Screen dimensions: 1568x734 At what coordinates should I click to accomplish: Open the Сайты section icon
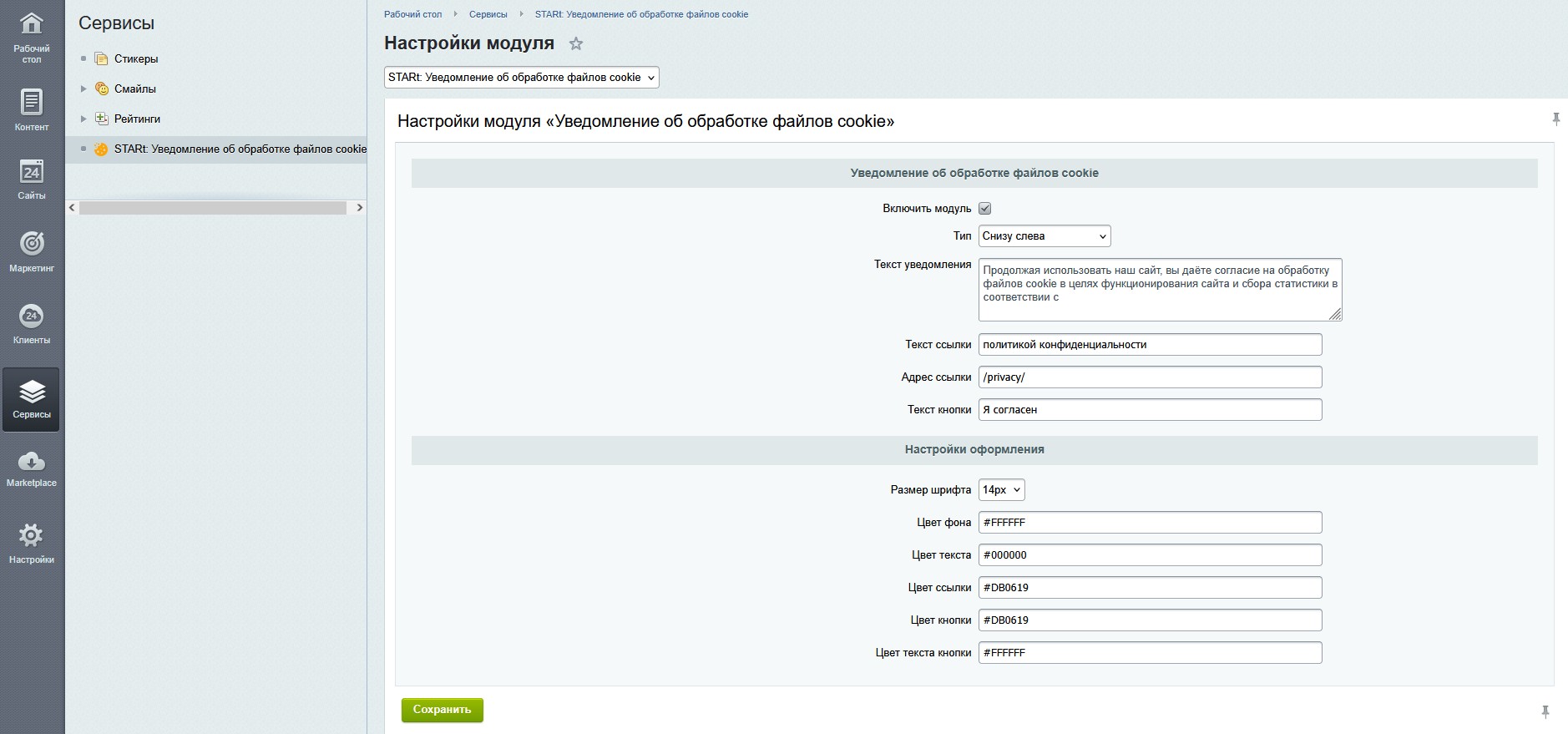[x=32, y=173]
